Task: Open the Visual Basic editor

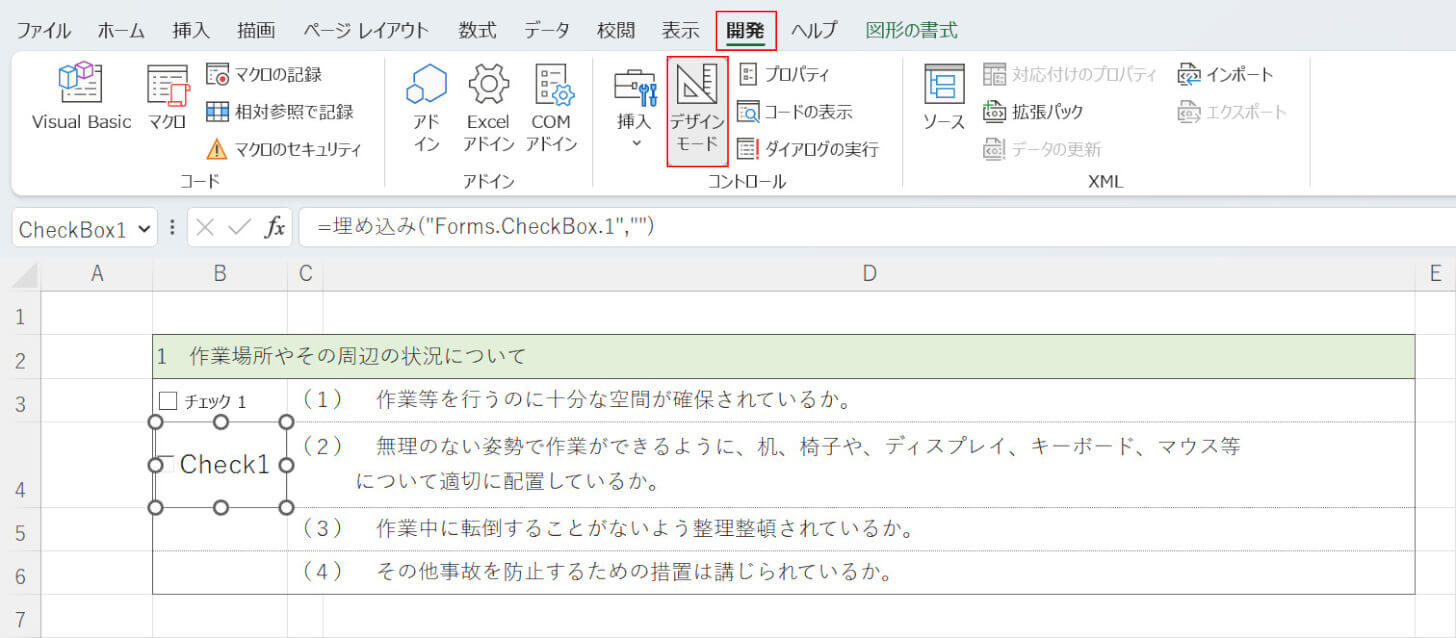Action: [x=81, y=98]
